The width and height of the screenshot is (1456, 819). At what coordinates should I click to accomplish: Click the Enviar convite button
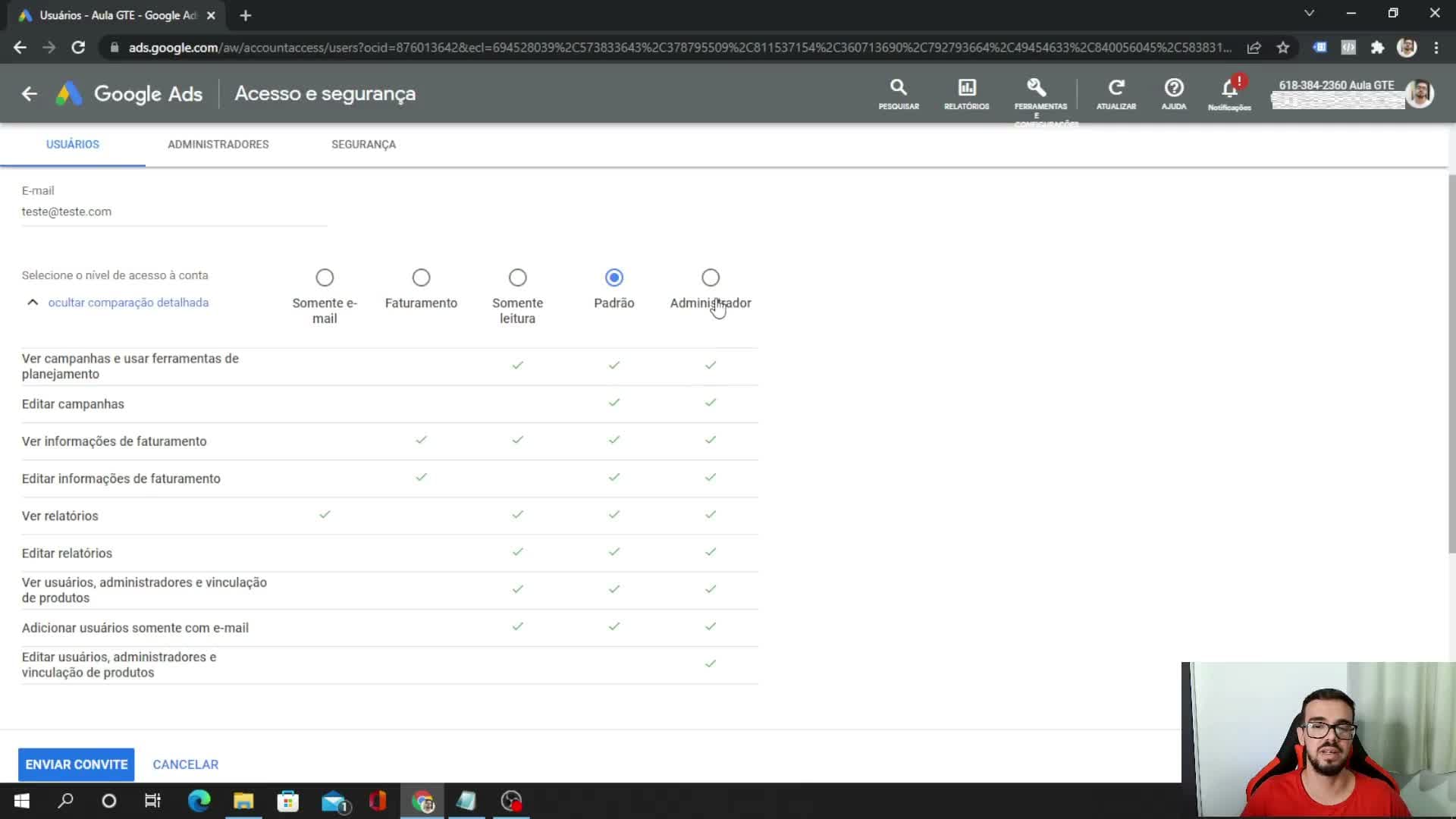[77, 764]
